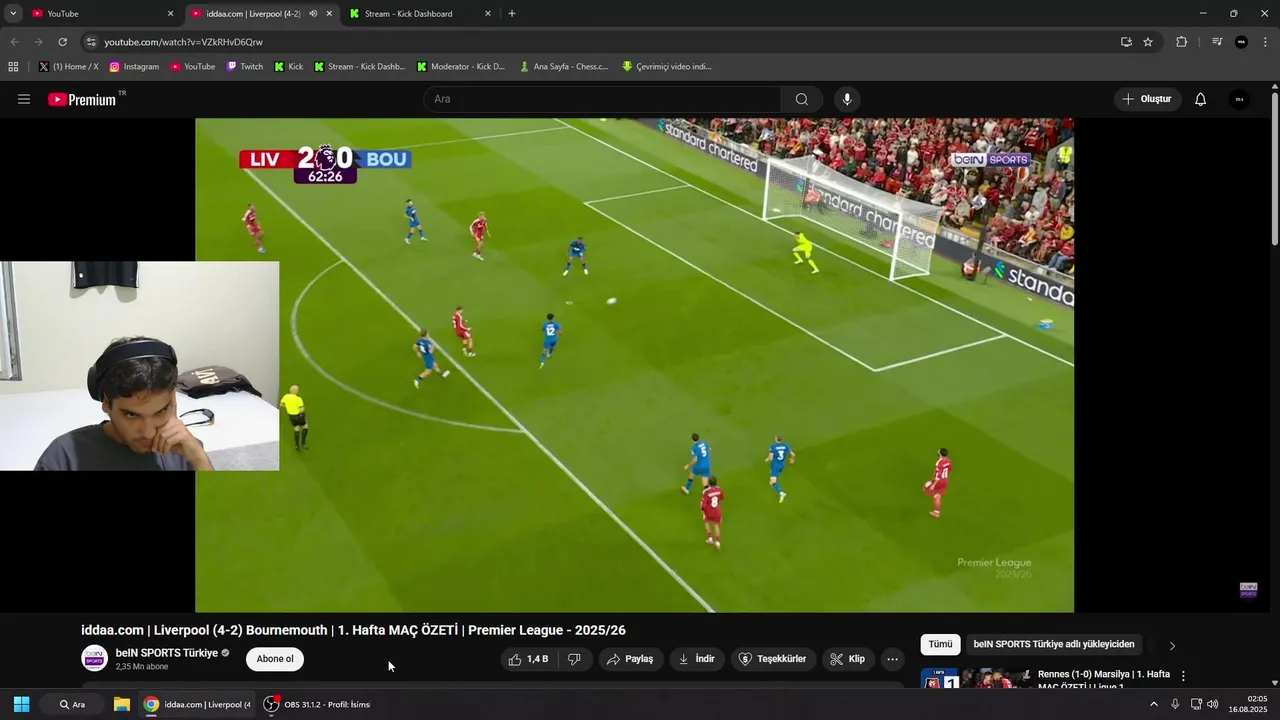This screenshot has height=720, width=1280.
Task: Open the Home / X bookmark
Action: click(x=68, y=67)
